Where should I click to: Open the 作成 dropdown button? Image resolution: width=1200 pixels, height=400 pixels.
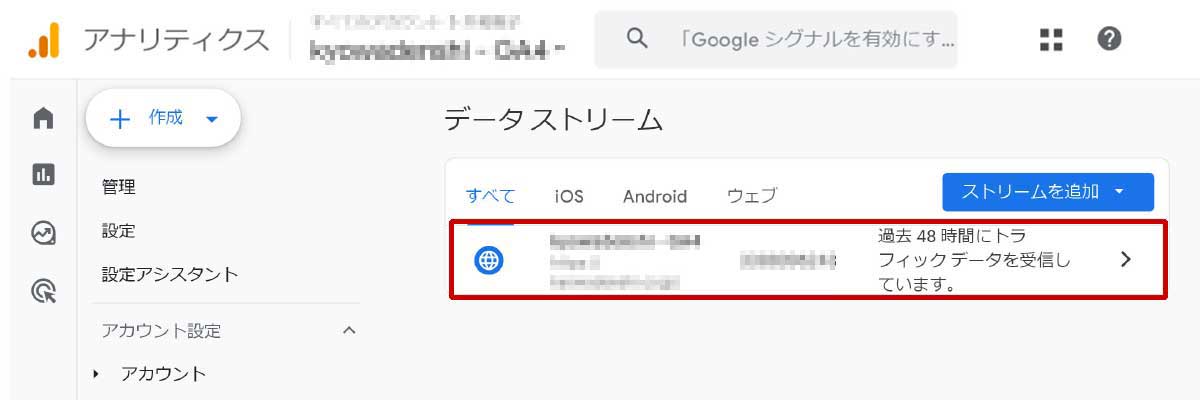163,118
